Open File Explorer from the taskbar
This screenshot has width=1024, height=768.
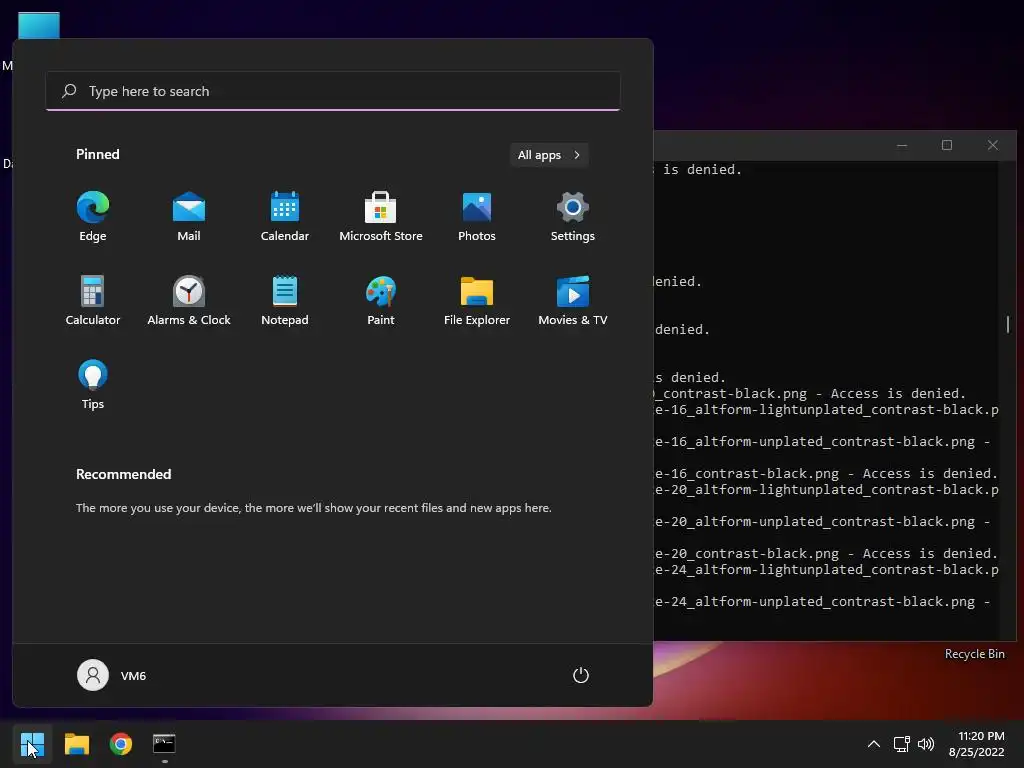coord(76,744)
